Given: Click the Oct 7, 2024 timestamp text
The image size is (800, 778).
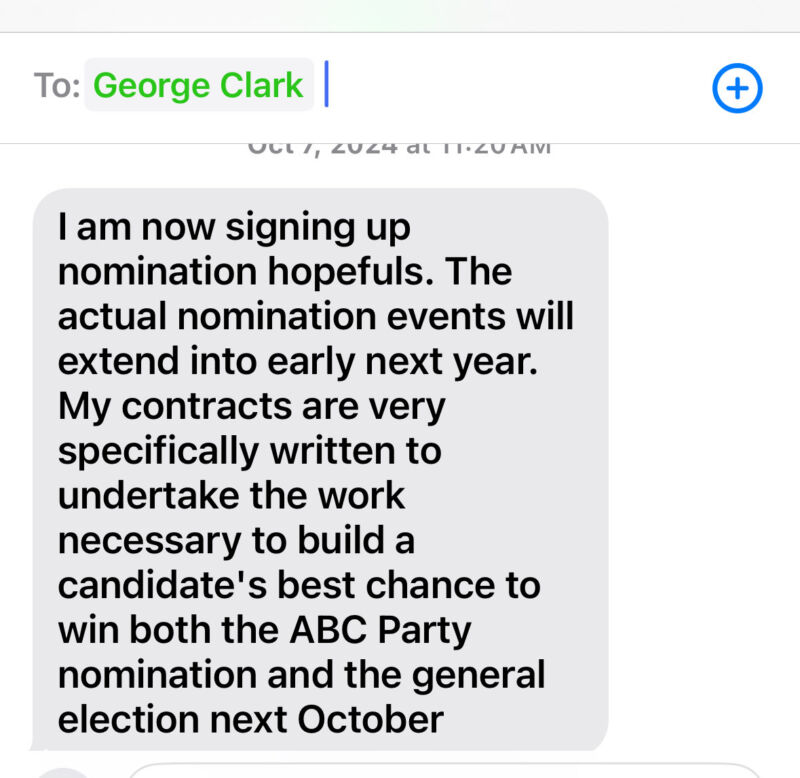Looking at the screenshot, I should [x=398, y=142].
